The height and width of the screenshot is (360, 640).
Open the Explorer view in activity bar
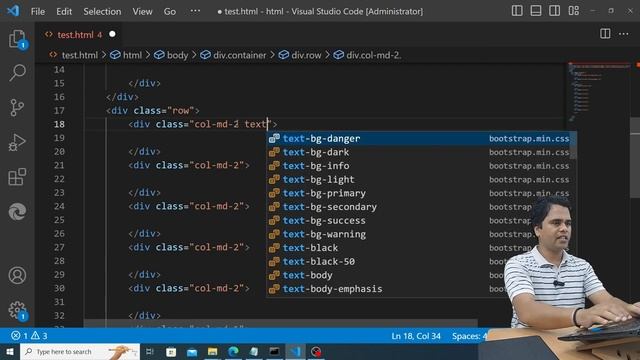coord(17,39)
